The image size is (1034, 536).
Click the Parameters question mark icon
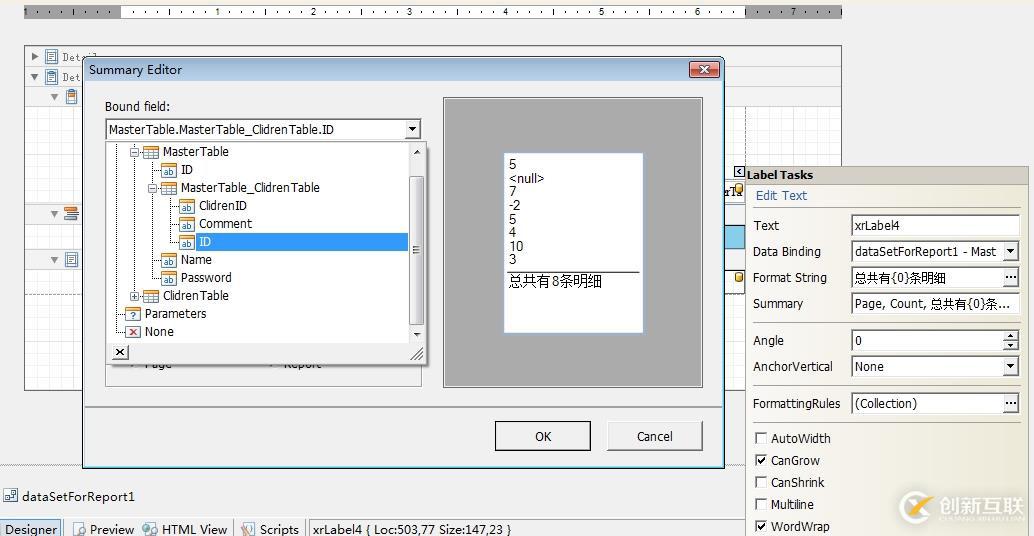133,314
